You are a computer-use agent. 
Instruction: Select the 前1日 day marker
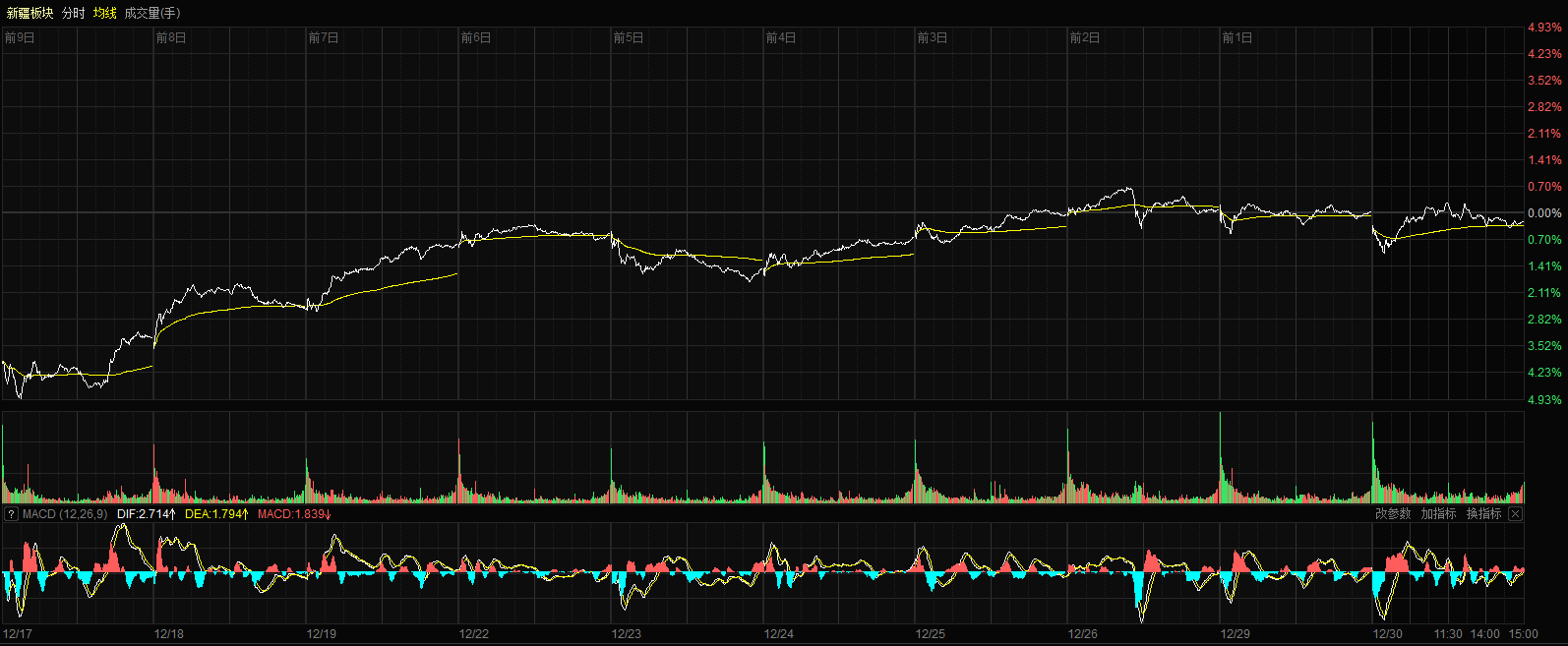[1236, 38]
